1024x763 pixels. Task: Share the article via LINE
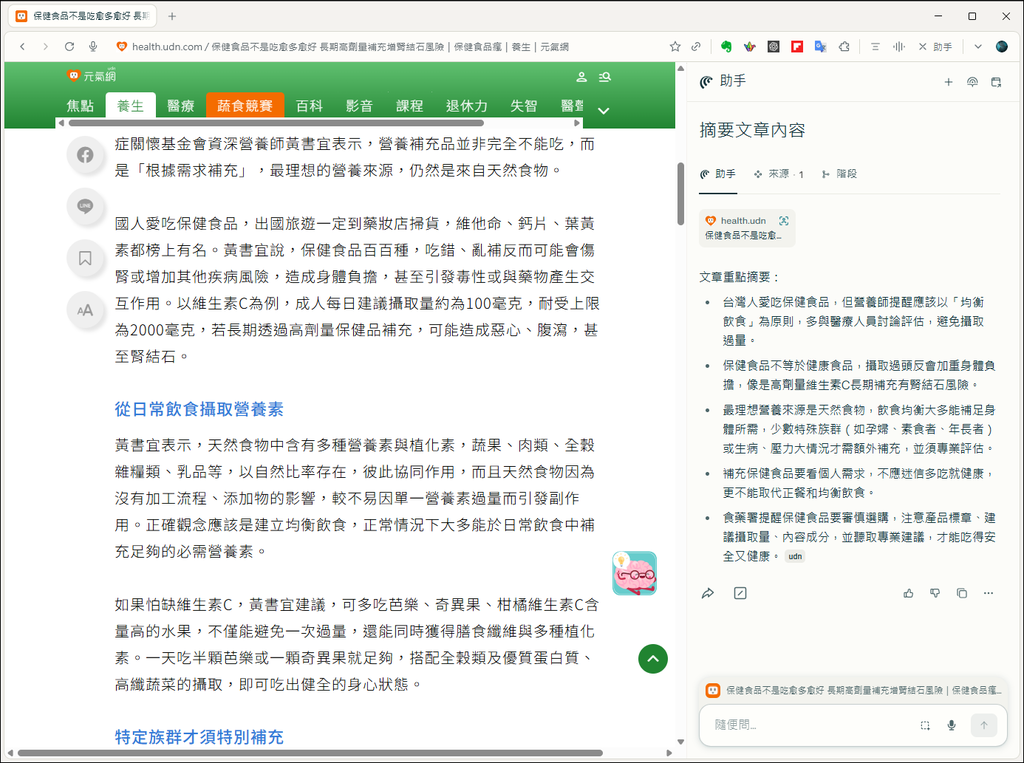coord(85,206)
